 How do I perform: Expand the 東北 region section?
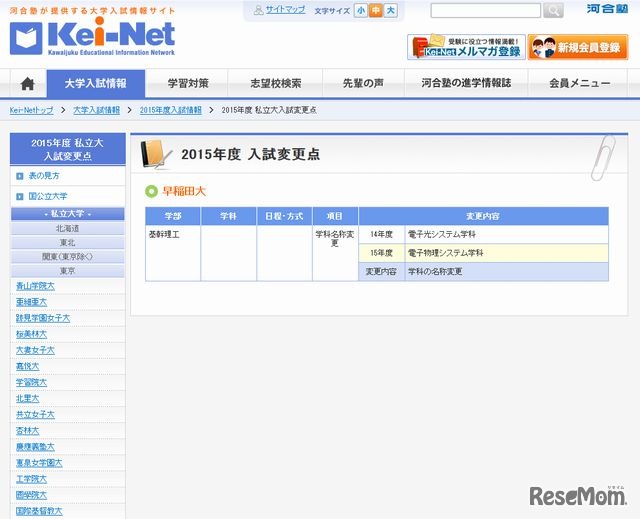[x=68, y=243]
